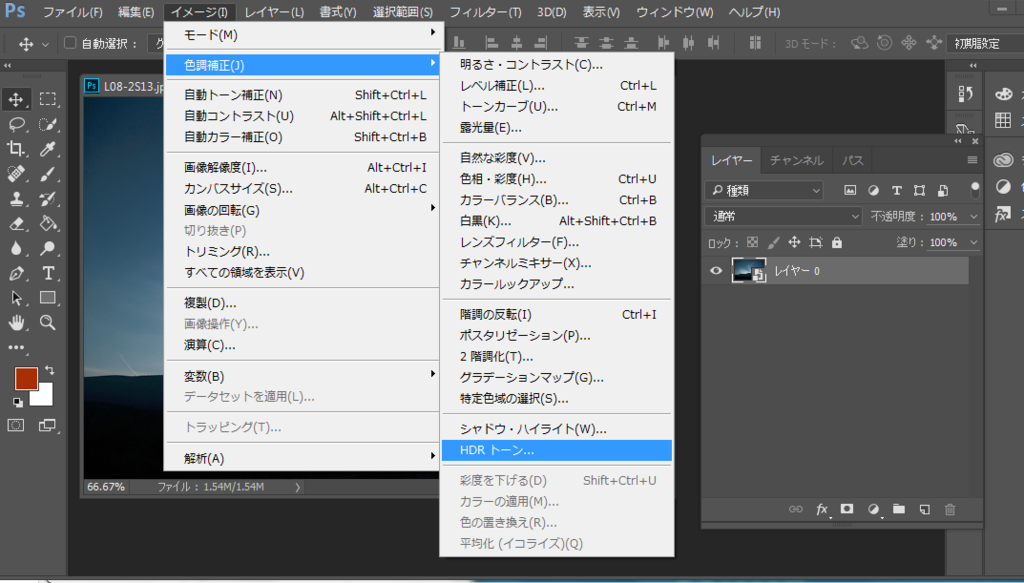Choose 自動トーン補正(N) command
Viewport: 1024px width, 583px height.
pyautogui.click(x=303, y=95)
